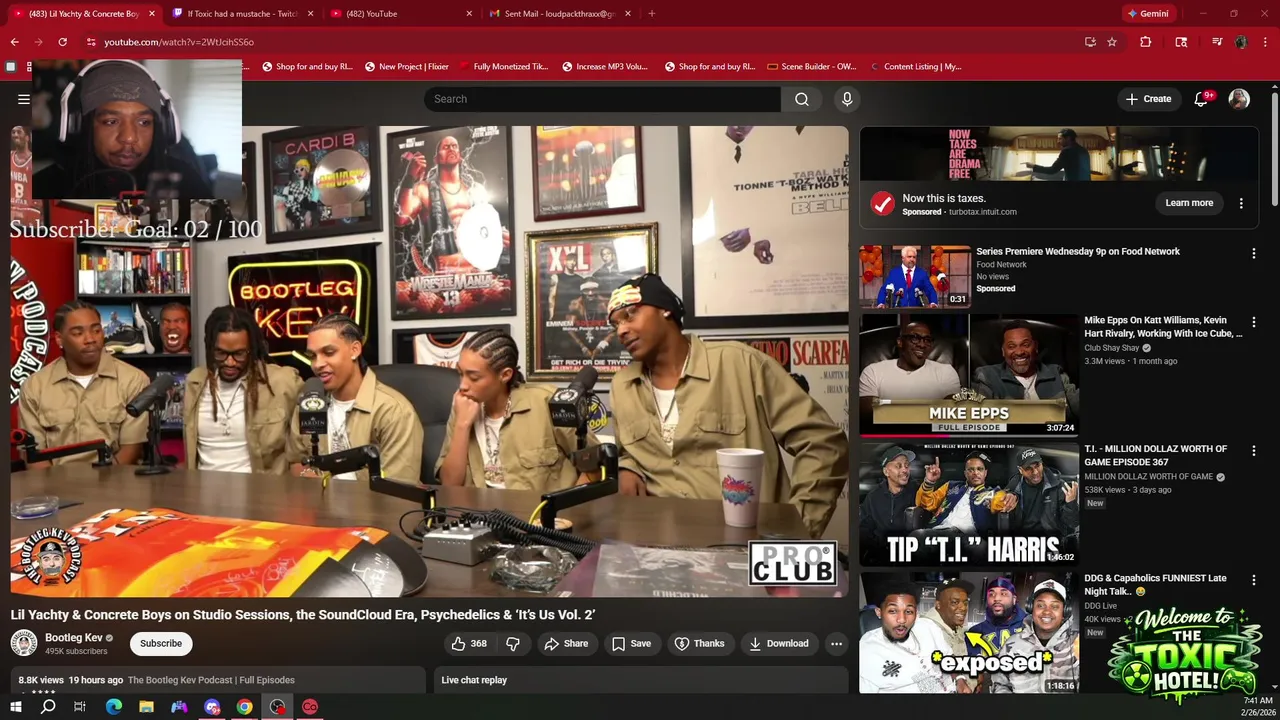1280x720 pixels.
Task: Open options for the TurboTax ad
Action: (x=1241, y=203)
